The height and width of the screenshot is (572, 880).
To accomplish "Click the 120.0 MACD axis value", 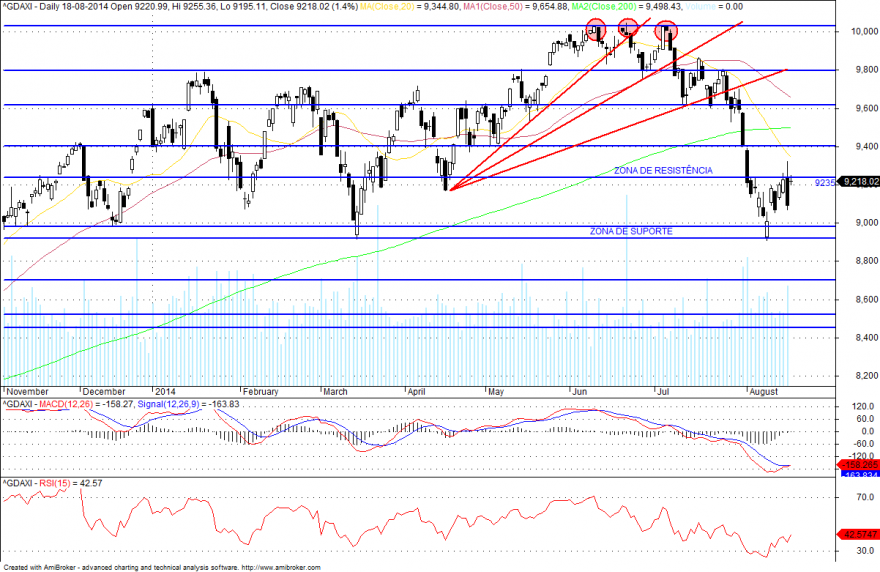I will 863,406.
